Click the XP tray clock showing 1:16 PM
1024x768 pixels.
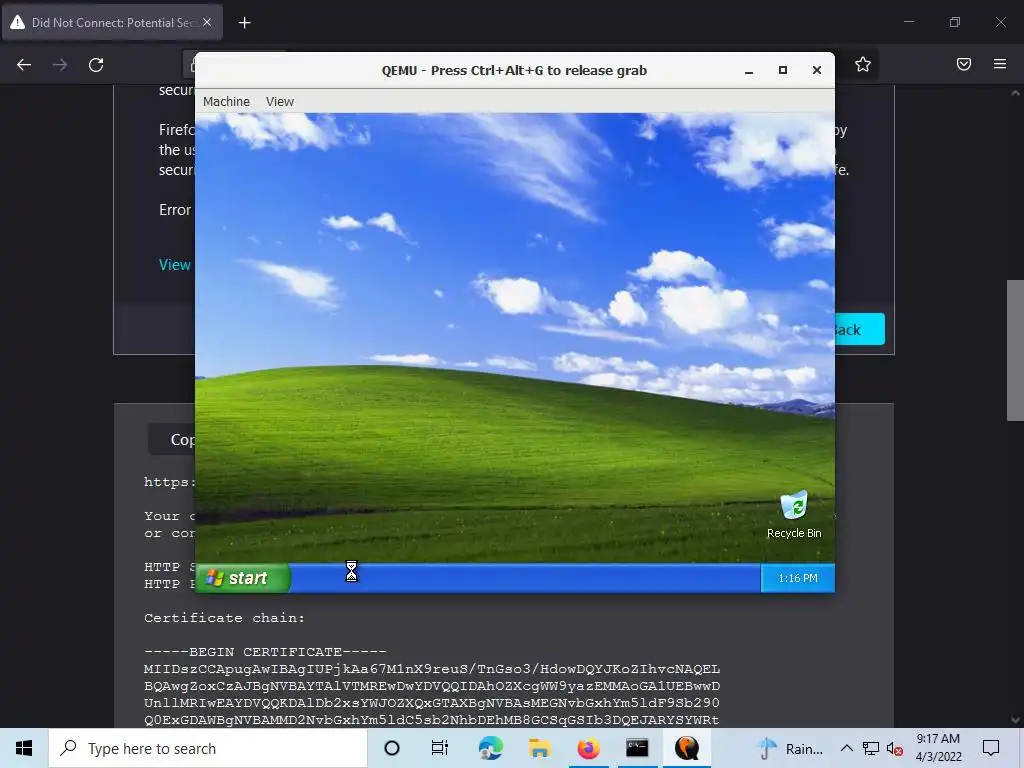pos(797,578)
